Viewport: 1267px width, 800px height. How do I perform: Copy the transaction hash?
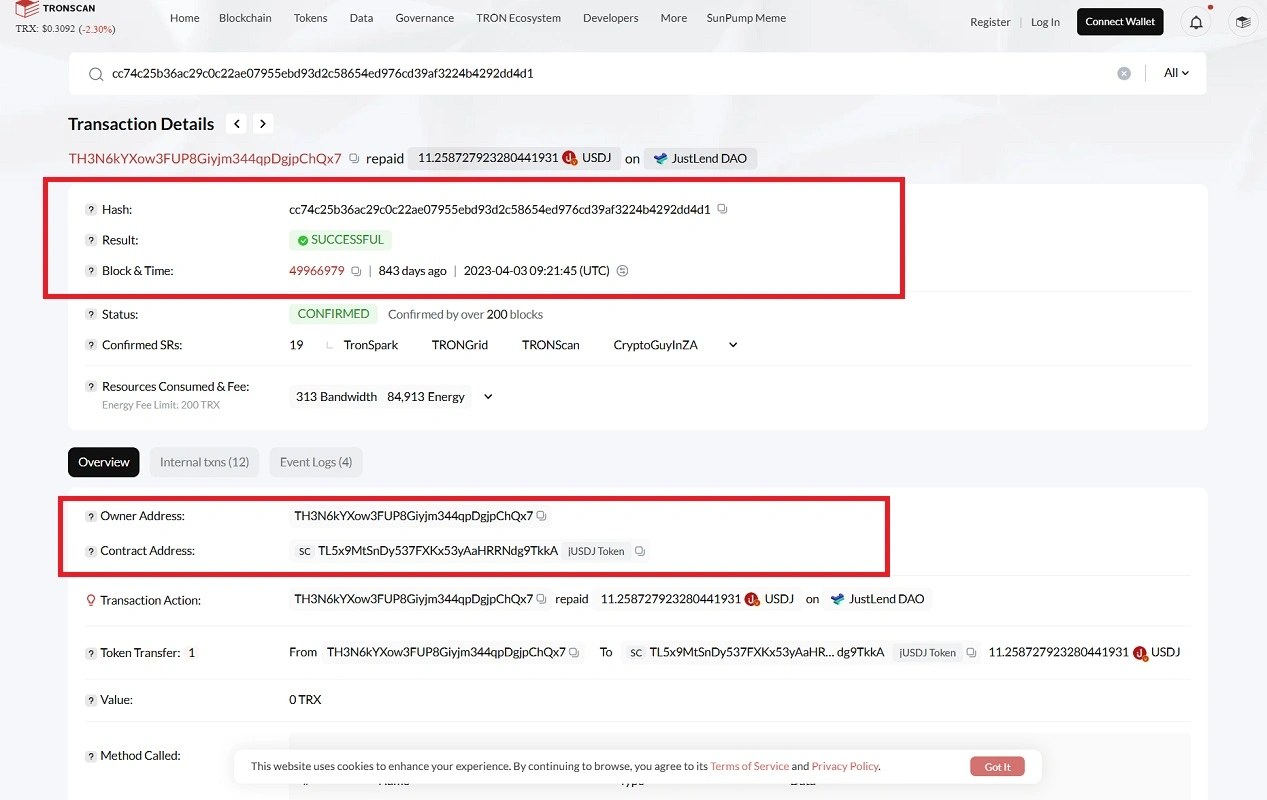pos(722,210)
